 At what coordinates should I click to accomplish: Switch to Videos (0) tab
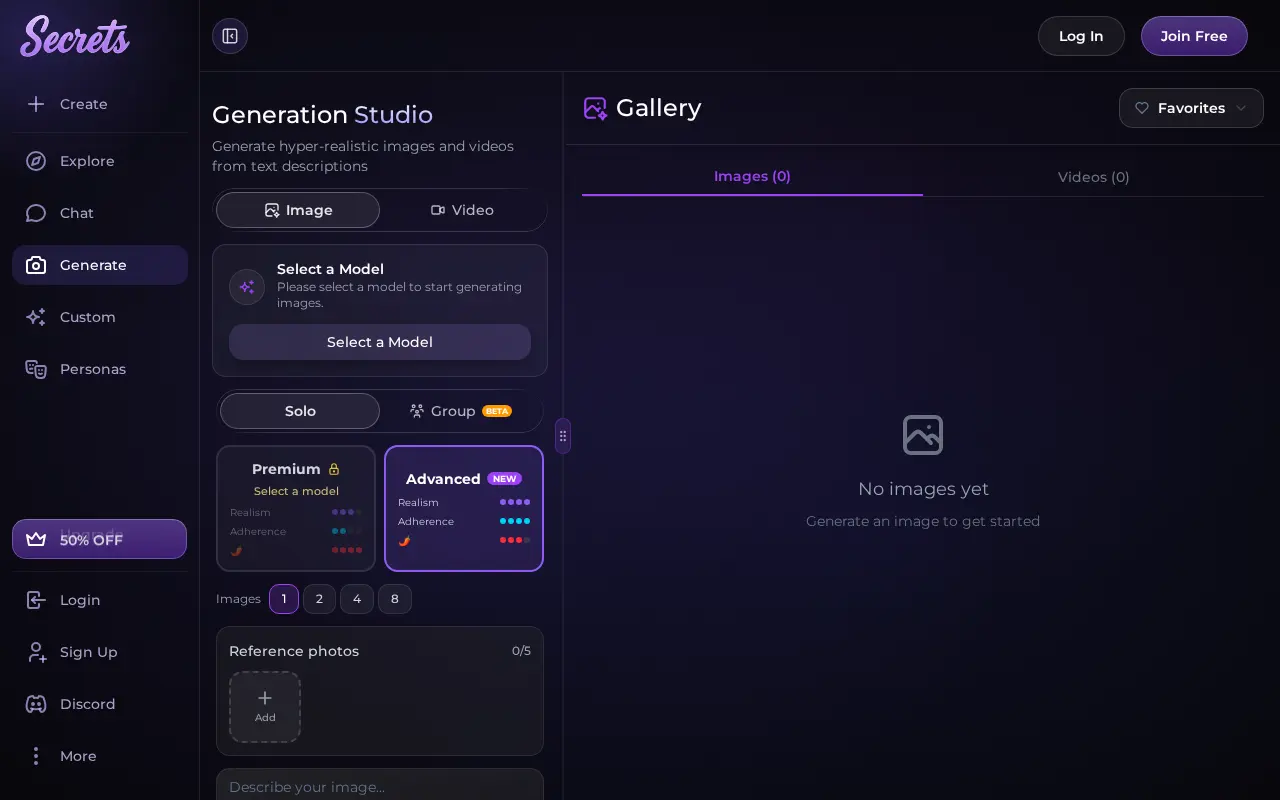1094,177
